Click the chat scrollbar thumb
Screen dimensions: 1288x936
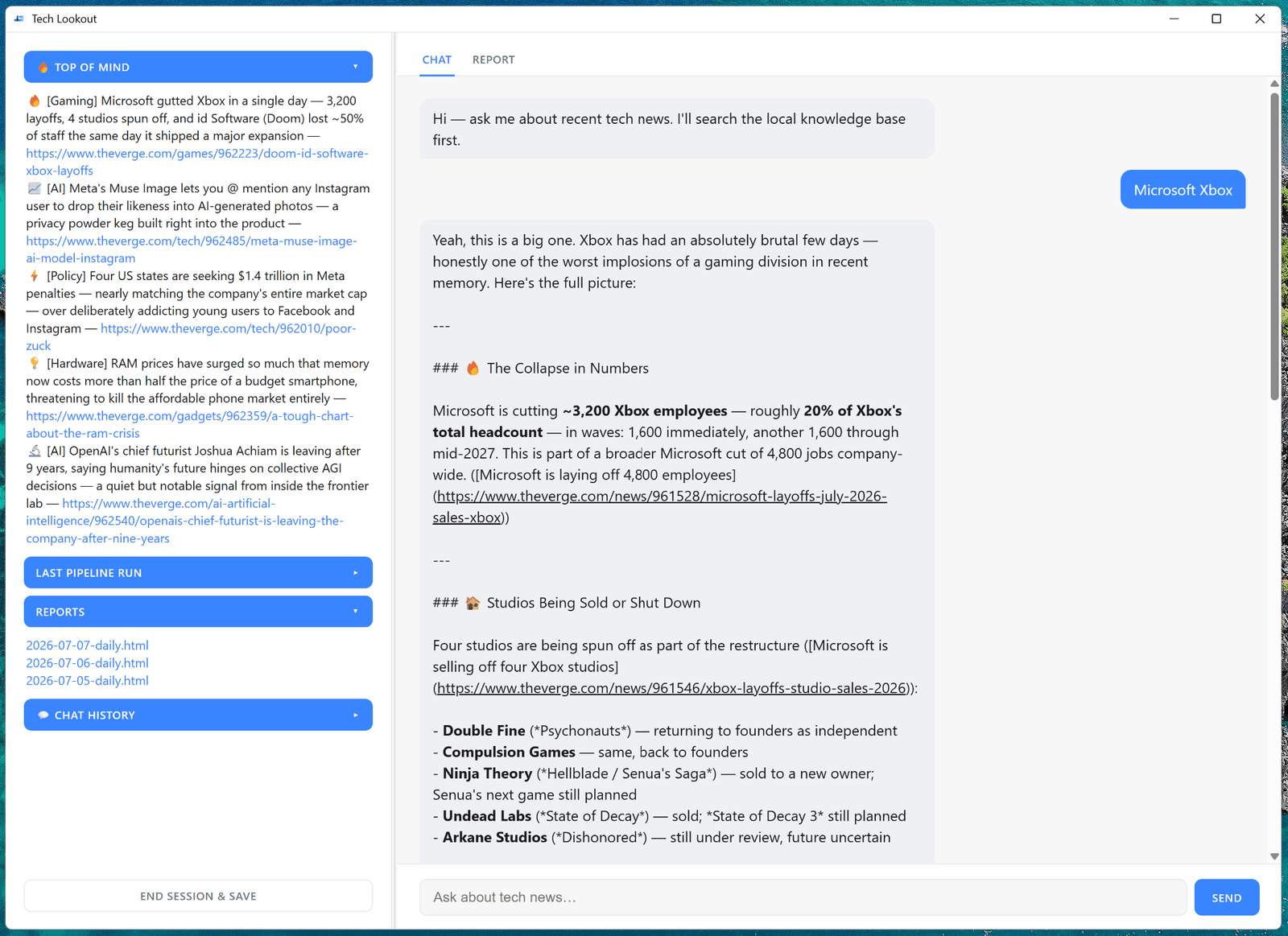coord(1274,245)
